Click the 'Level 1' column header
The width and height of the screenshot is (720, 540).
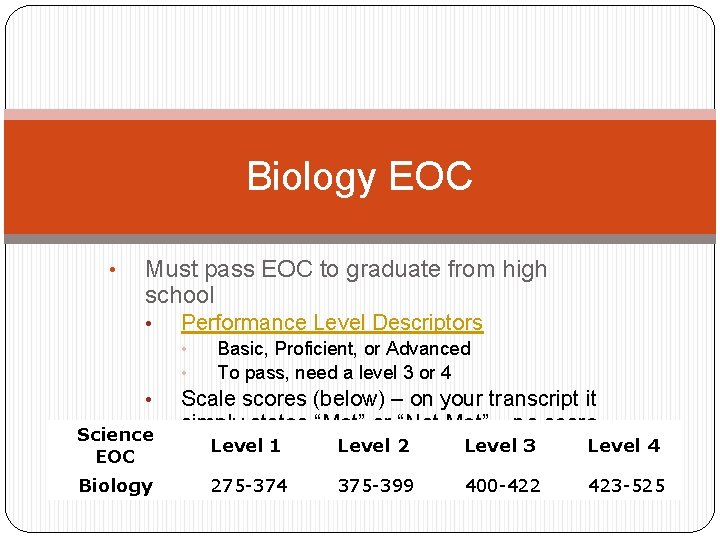(246, 446)
